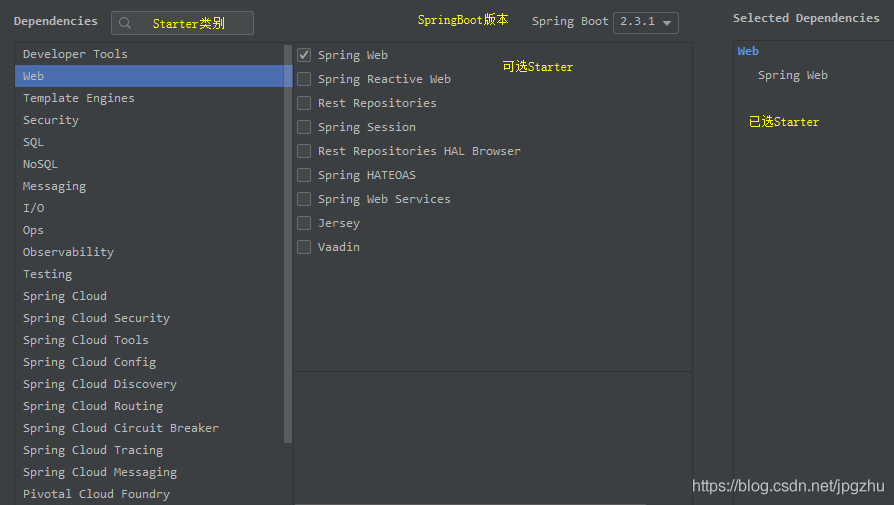
Task: Select Spring Cloud Circuit Breaker category
Action: [149, 428]
